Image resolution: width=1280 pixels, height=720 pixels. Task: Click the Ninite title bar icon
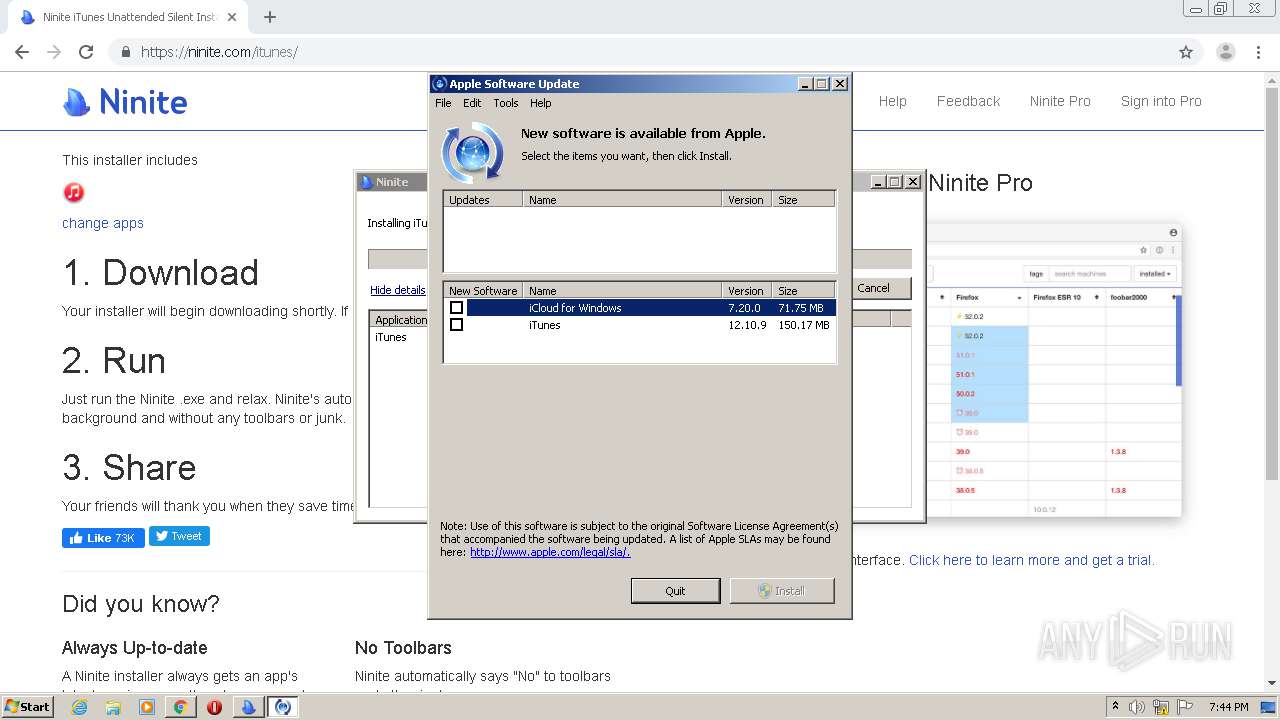point(366,182)
